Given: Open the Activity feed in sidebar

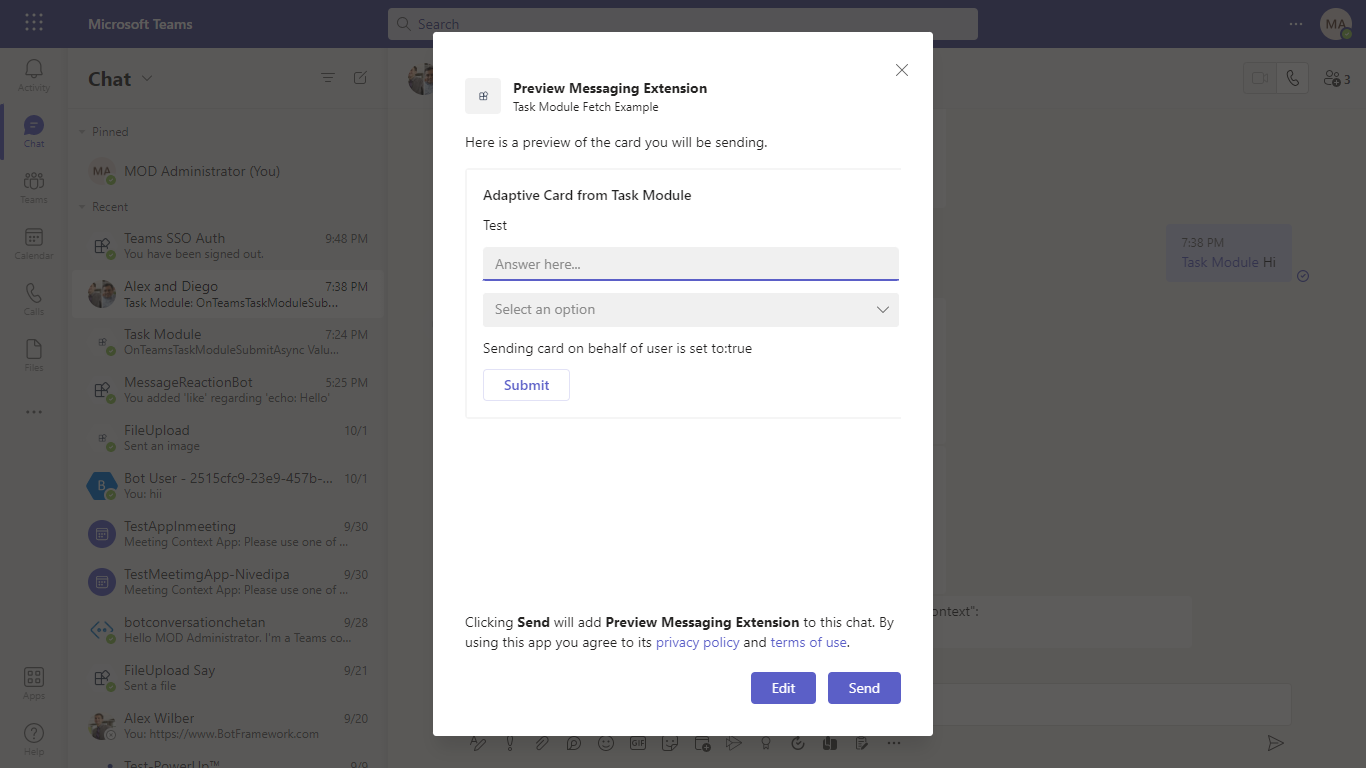Looking at the screenshot, I should click(34, 74).
